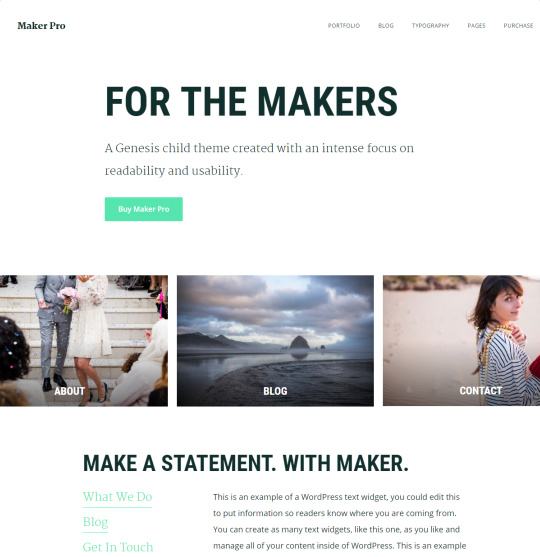The width and height of the screenshot is (540, 557).
Task: Open the photo of woman in striped shirt
Action: (x=461, y=340)
